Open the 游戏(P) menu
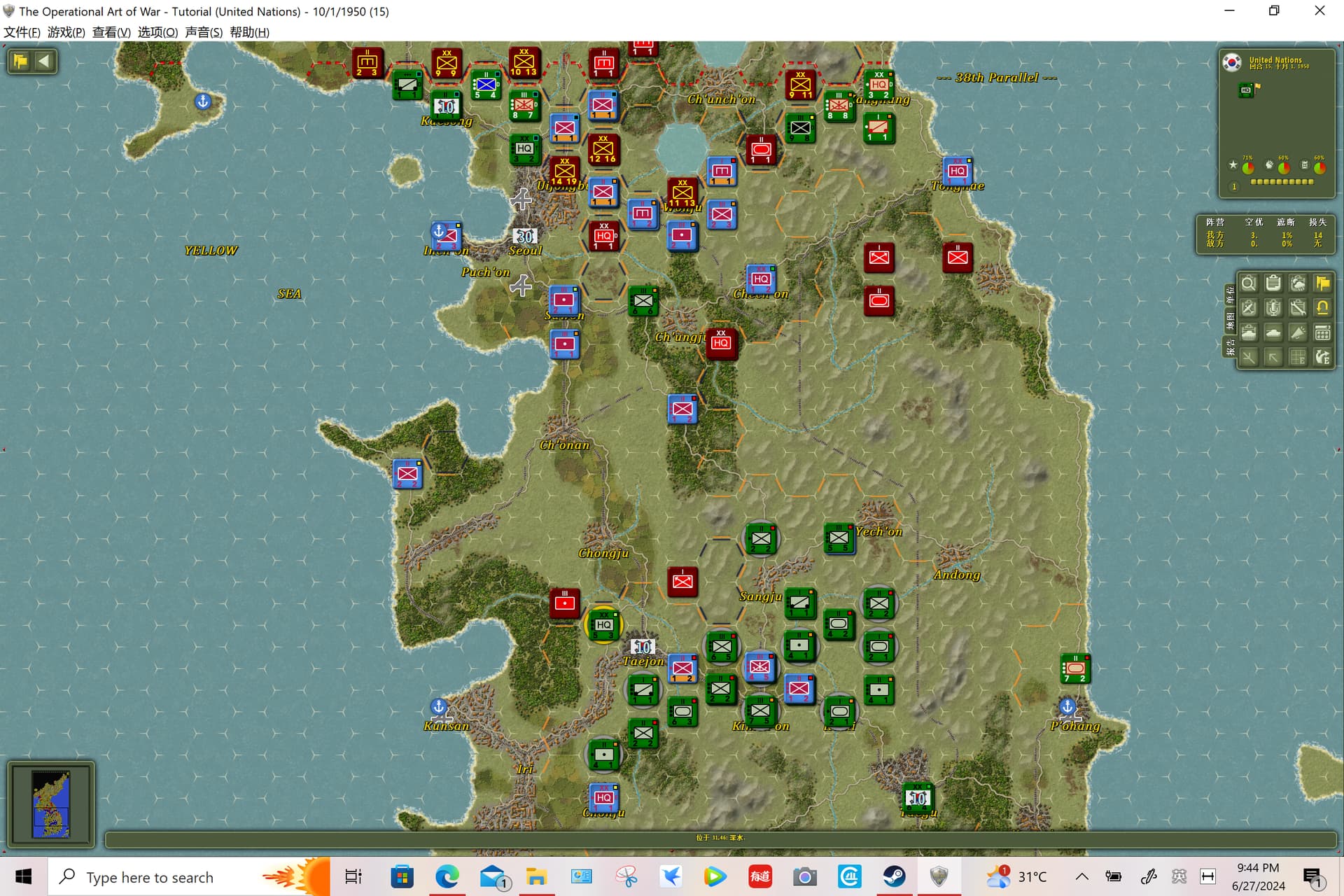The image size is (1344, 896). point(66,32)
